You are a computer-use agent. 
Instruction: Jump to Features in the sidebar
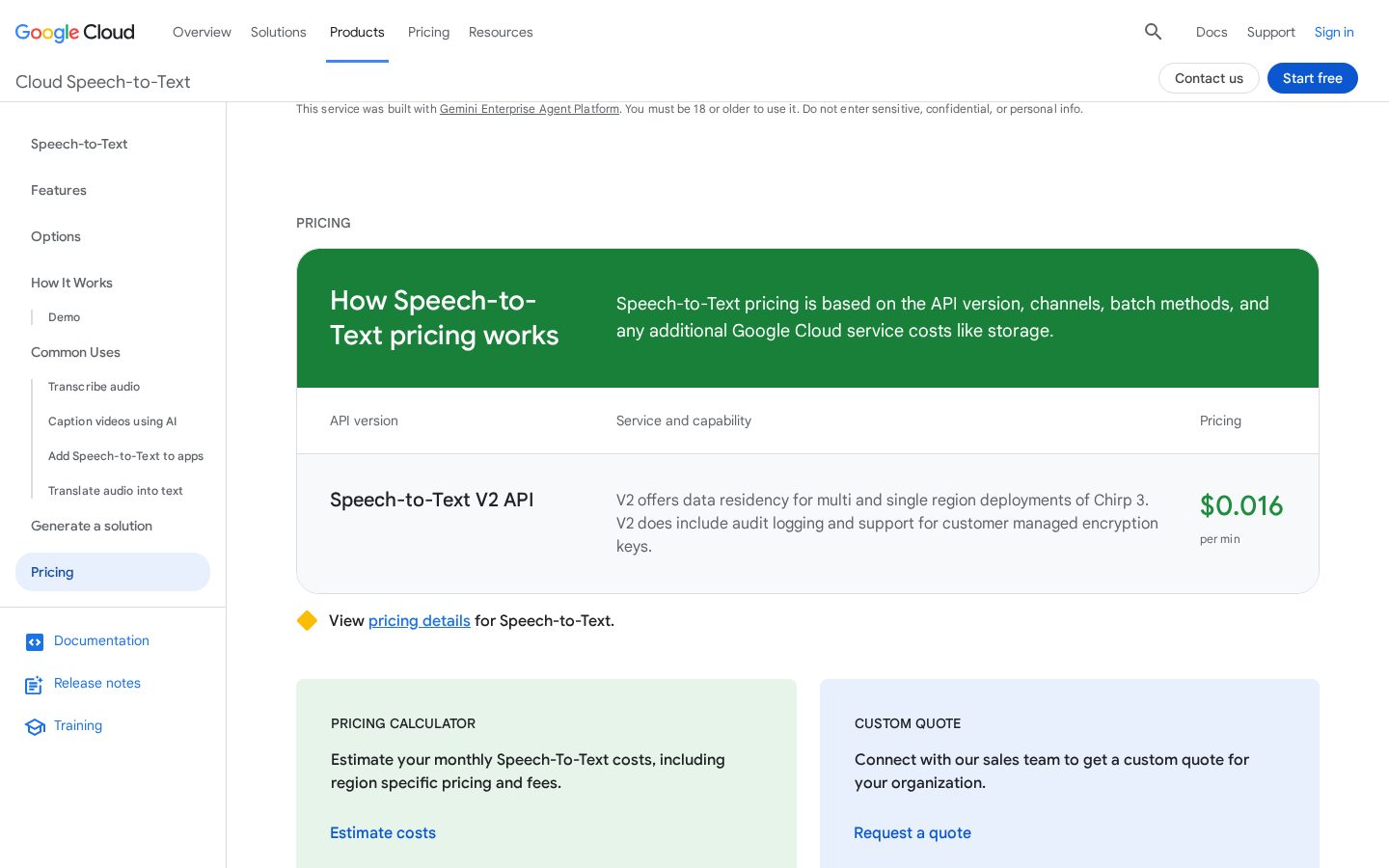(59, 190)
